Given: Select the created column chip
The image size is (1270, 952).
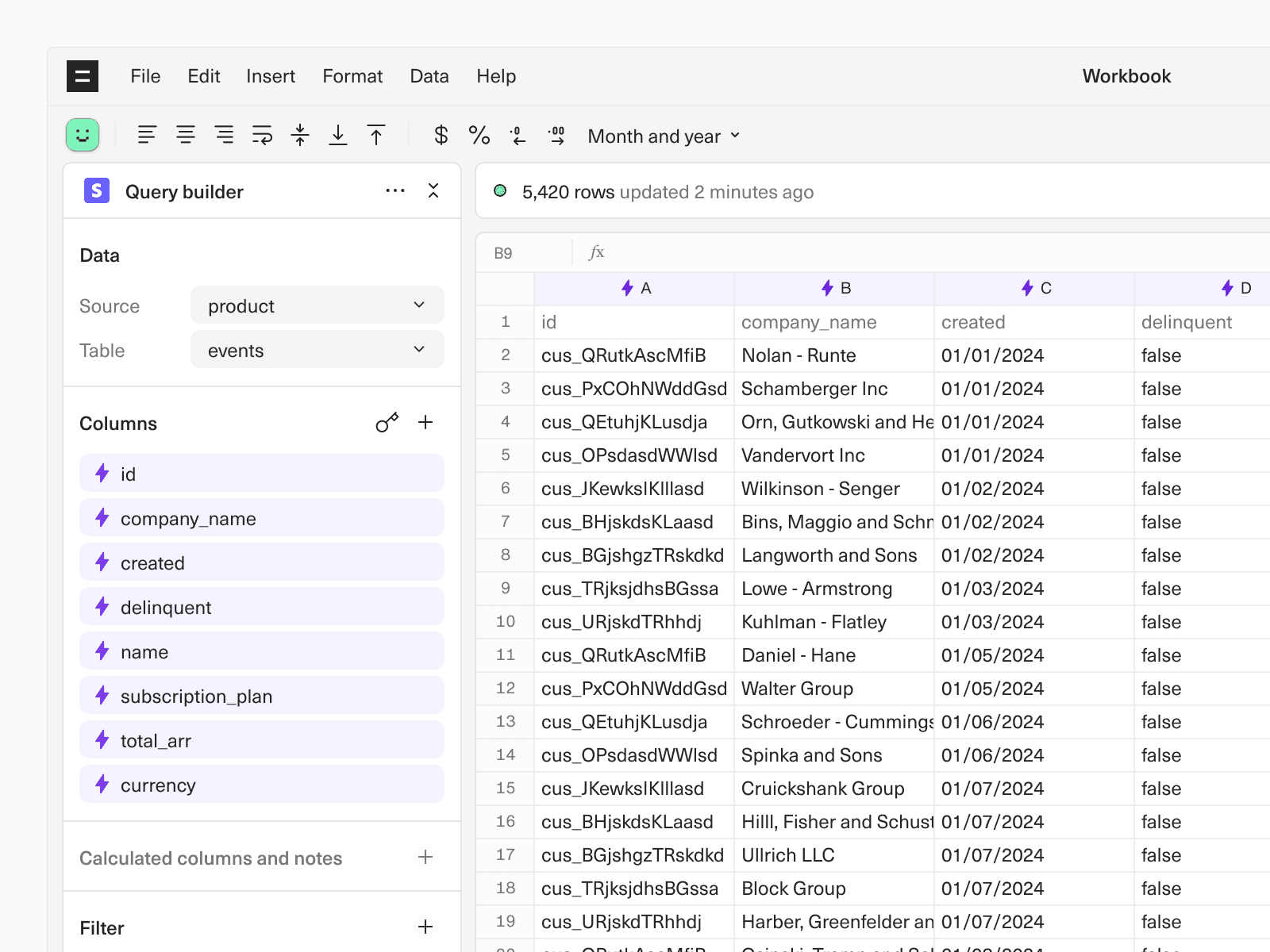Looking at the screenshot, I should tap(262, 562).
